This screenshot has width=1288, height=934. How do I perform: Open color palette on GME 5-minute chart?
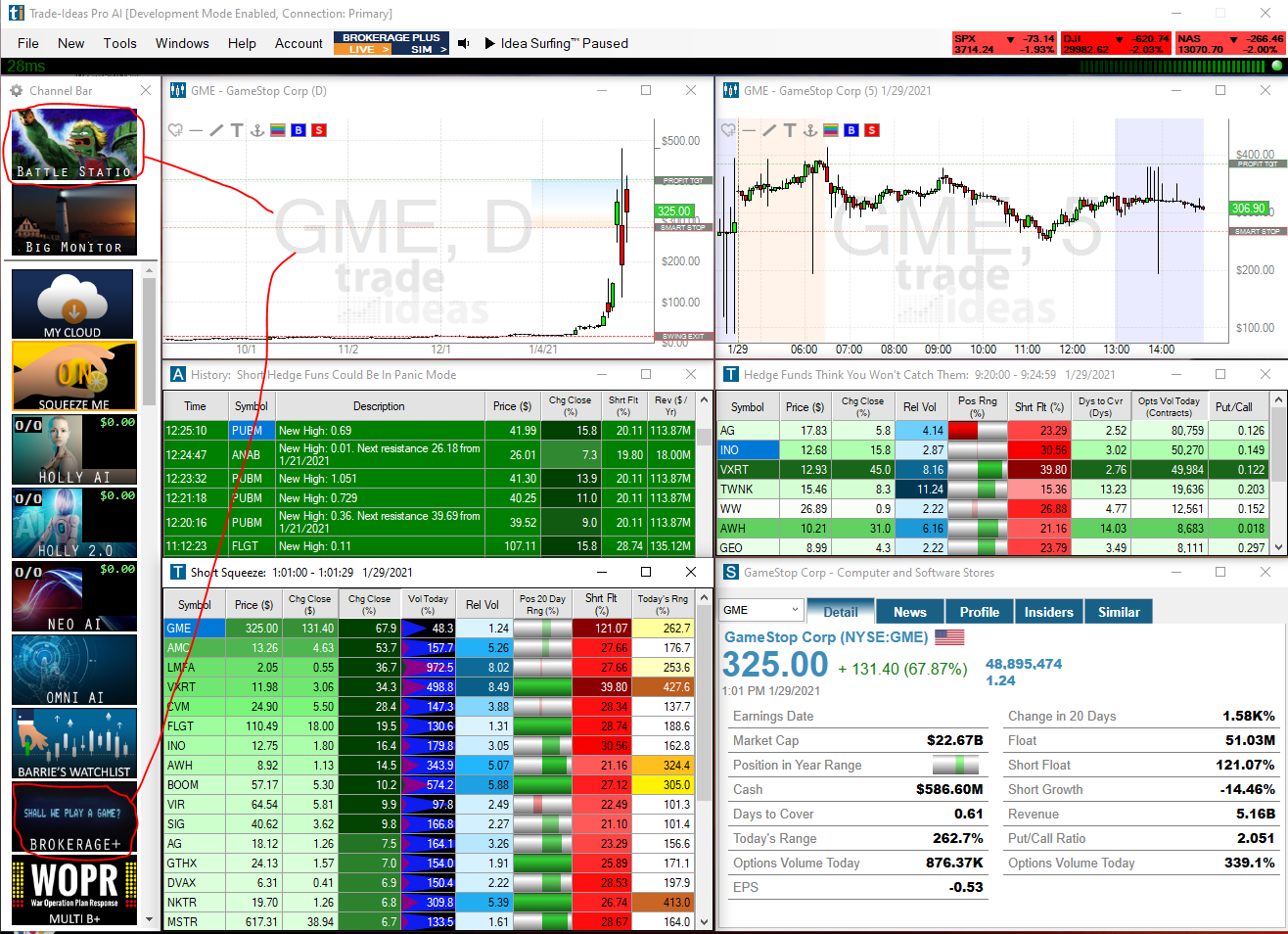(831, 130)
